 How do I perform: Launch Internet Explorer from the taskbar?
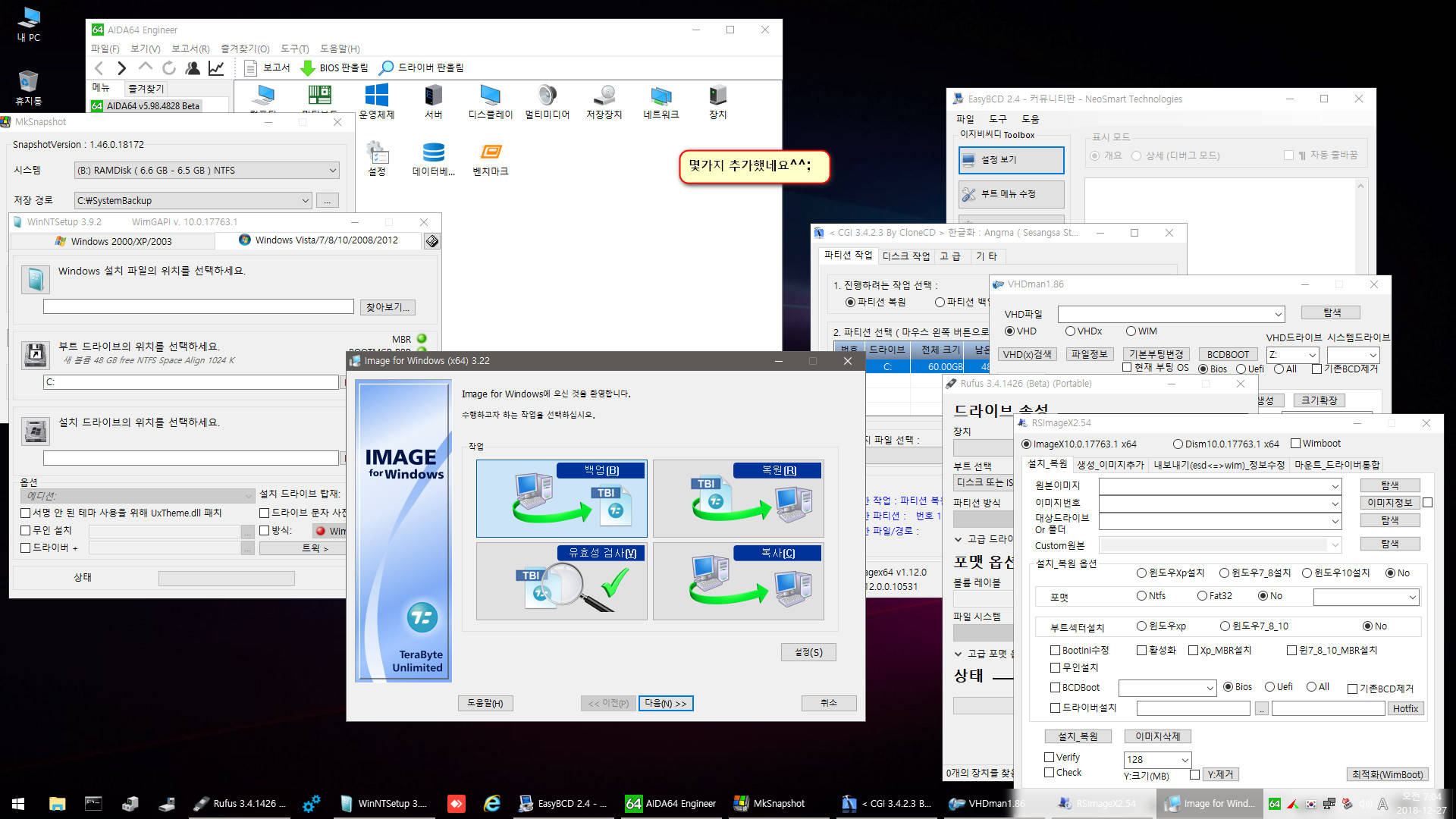(x=492, y=803)
